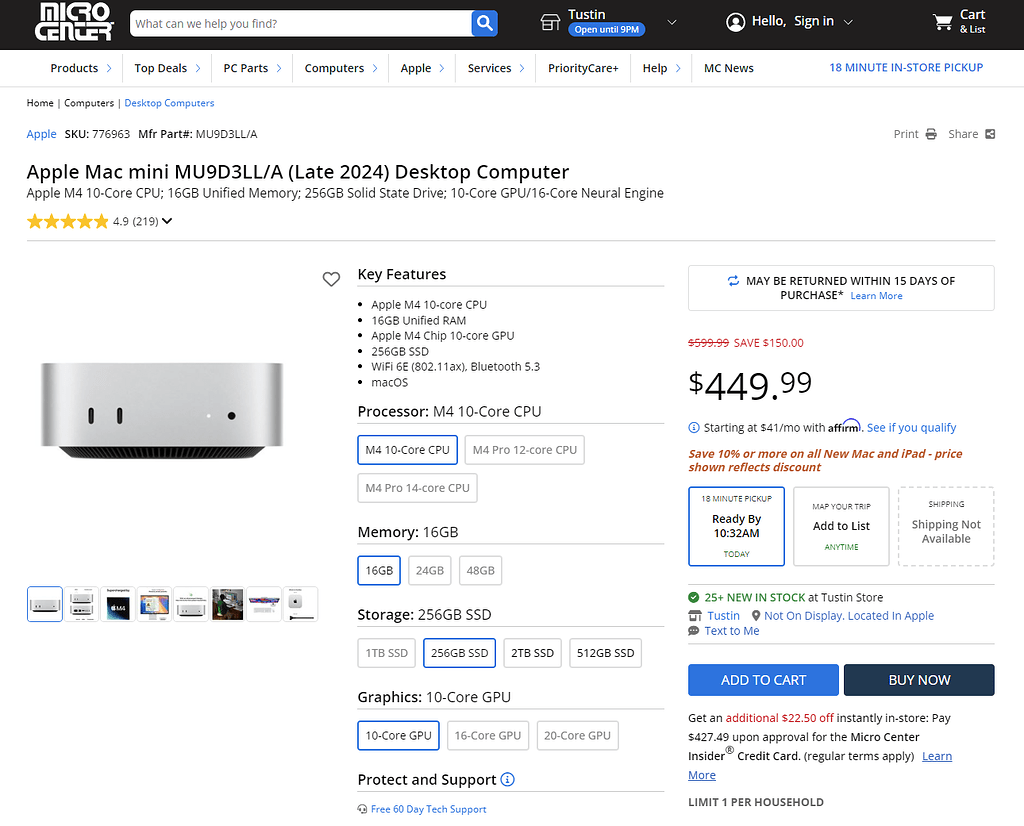Screen dimensions: 1024x826
Task: Go to Home breadcrumb
Action: click(x=40, y=103)
